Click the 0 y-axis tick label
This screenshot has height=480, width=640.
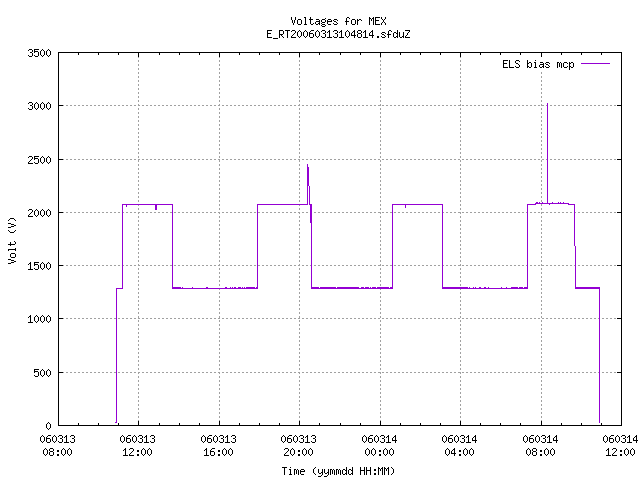[x=49, y=426]
